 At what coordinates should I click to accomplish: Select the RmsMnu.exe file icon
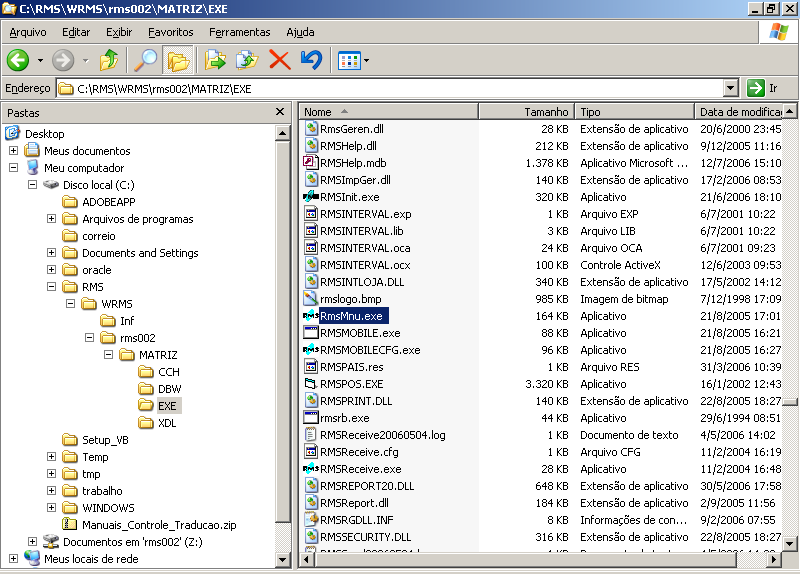(311, 315)
